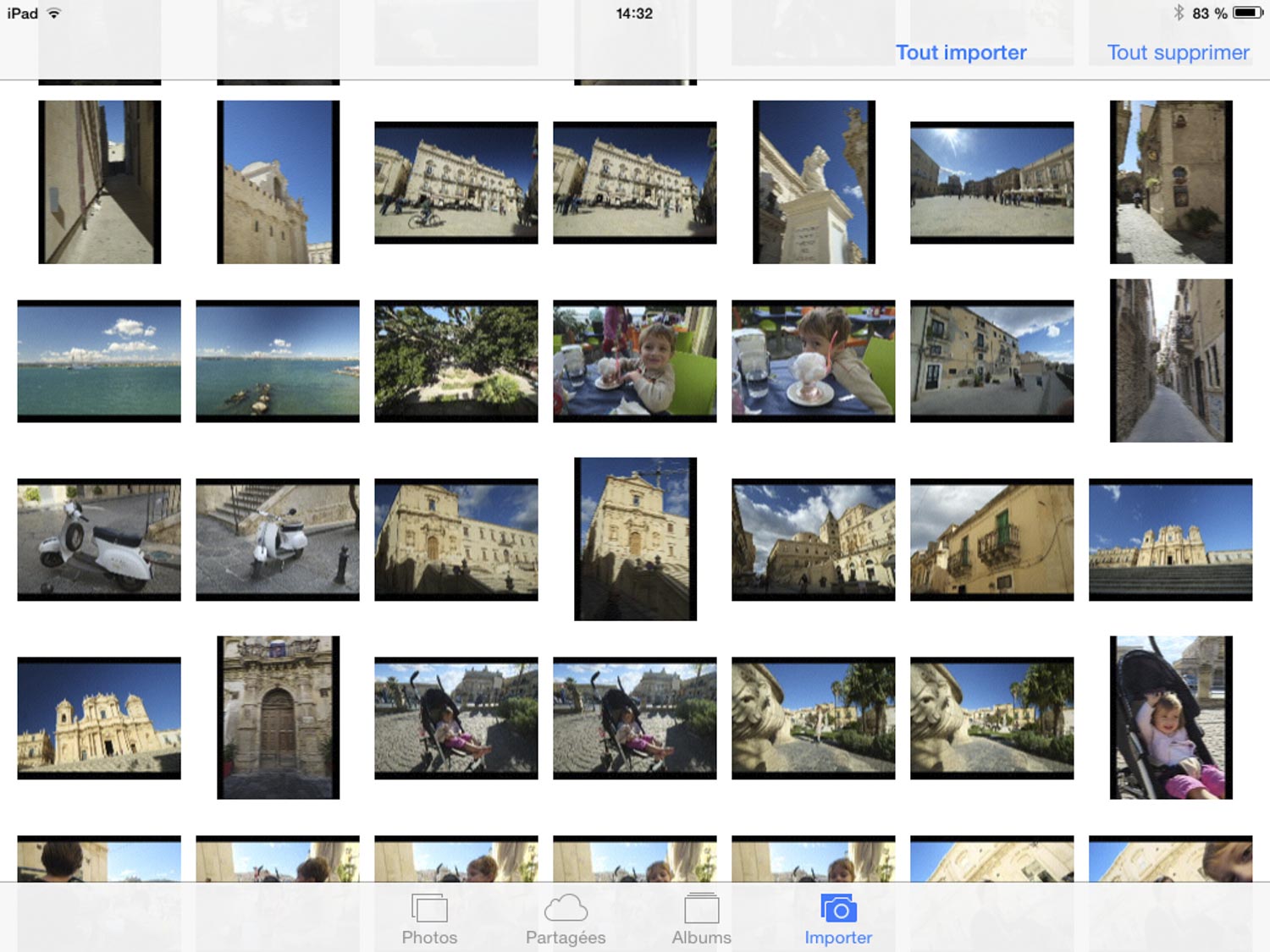Select the yellow building with green balcony photo
The width and height of the screenshot is (1270, 952).
[x=992, y=540]
